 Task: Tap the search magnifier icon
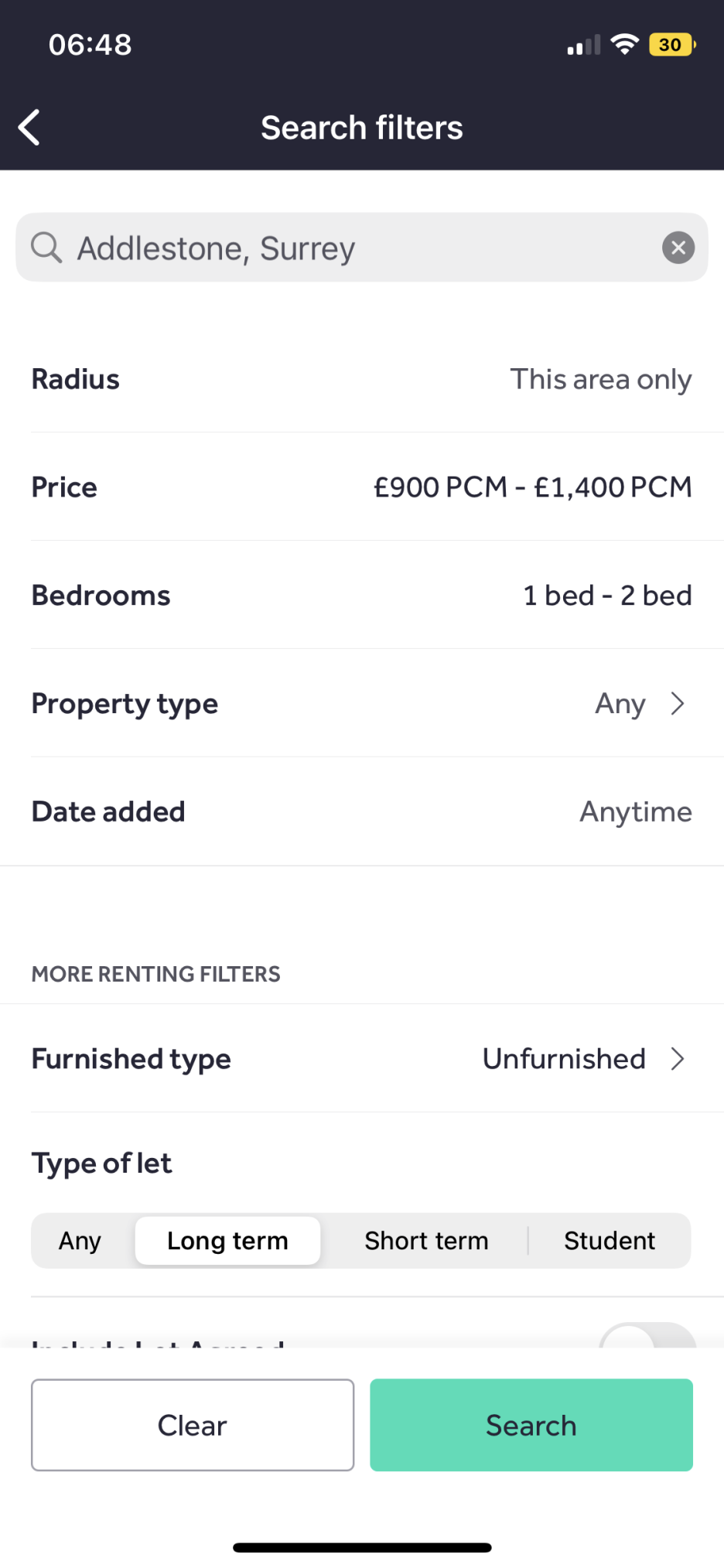(46, 248)
